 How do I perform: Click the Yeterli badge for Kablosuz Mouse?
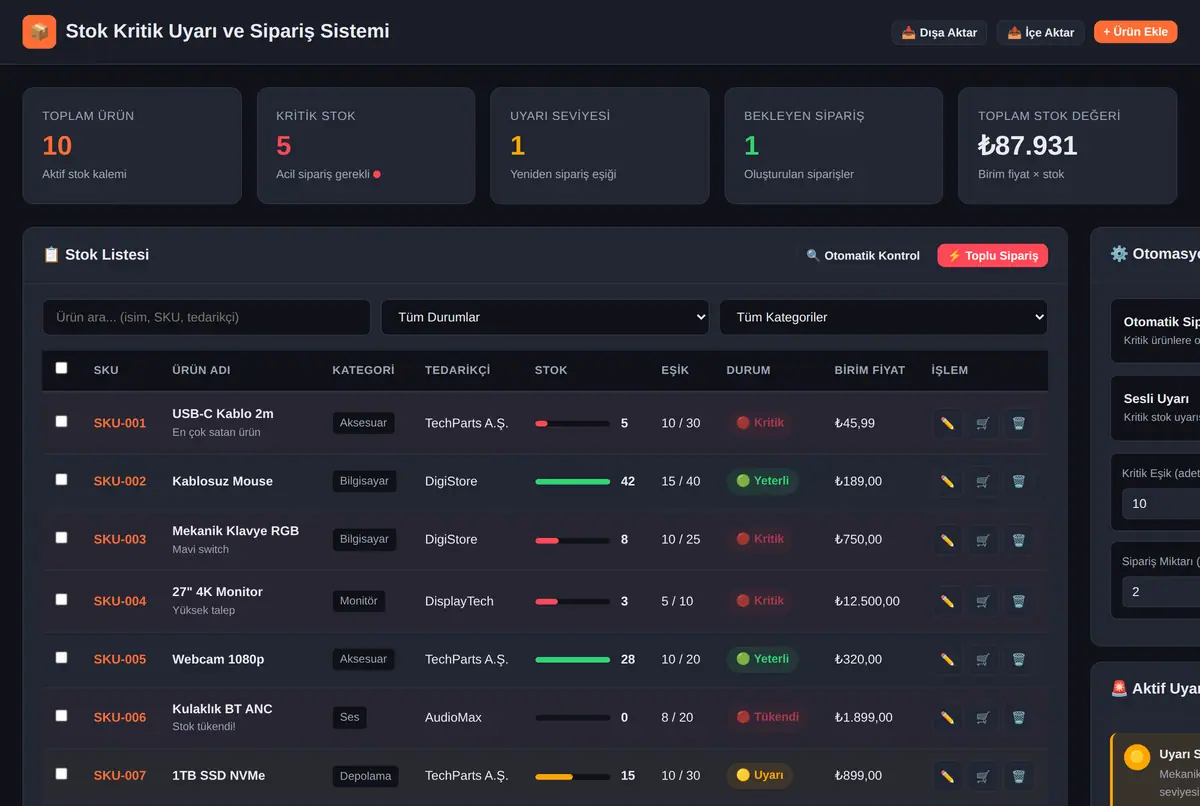coord(762,481)
